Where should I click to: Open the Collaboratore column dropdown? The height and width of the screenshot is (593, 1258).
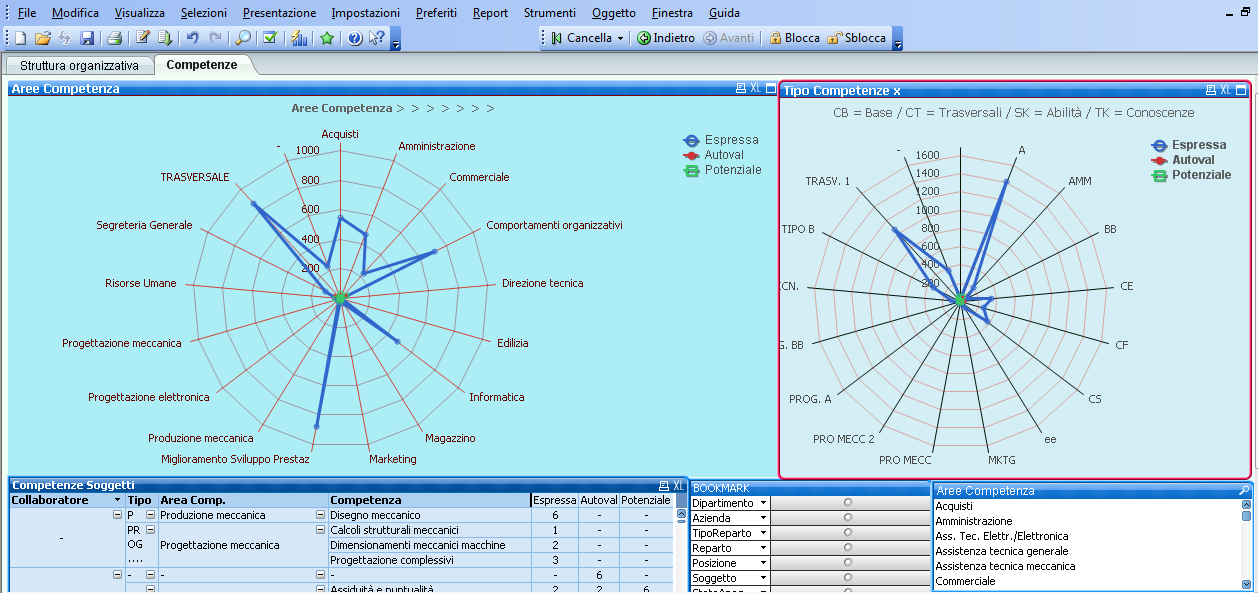(118, 500)
